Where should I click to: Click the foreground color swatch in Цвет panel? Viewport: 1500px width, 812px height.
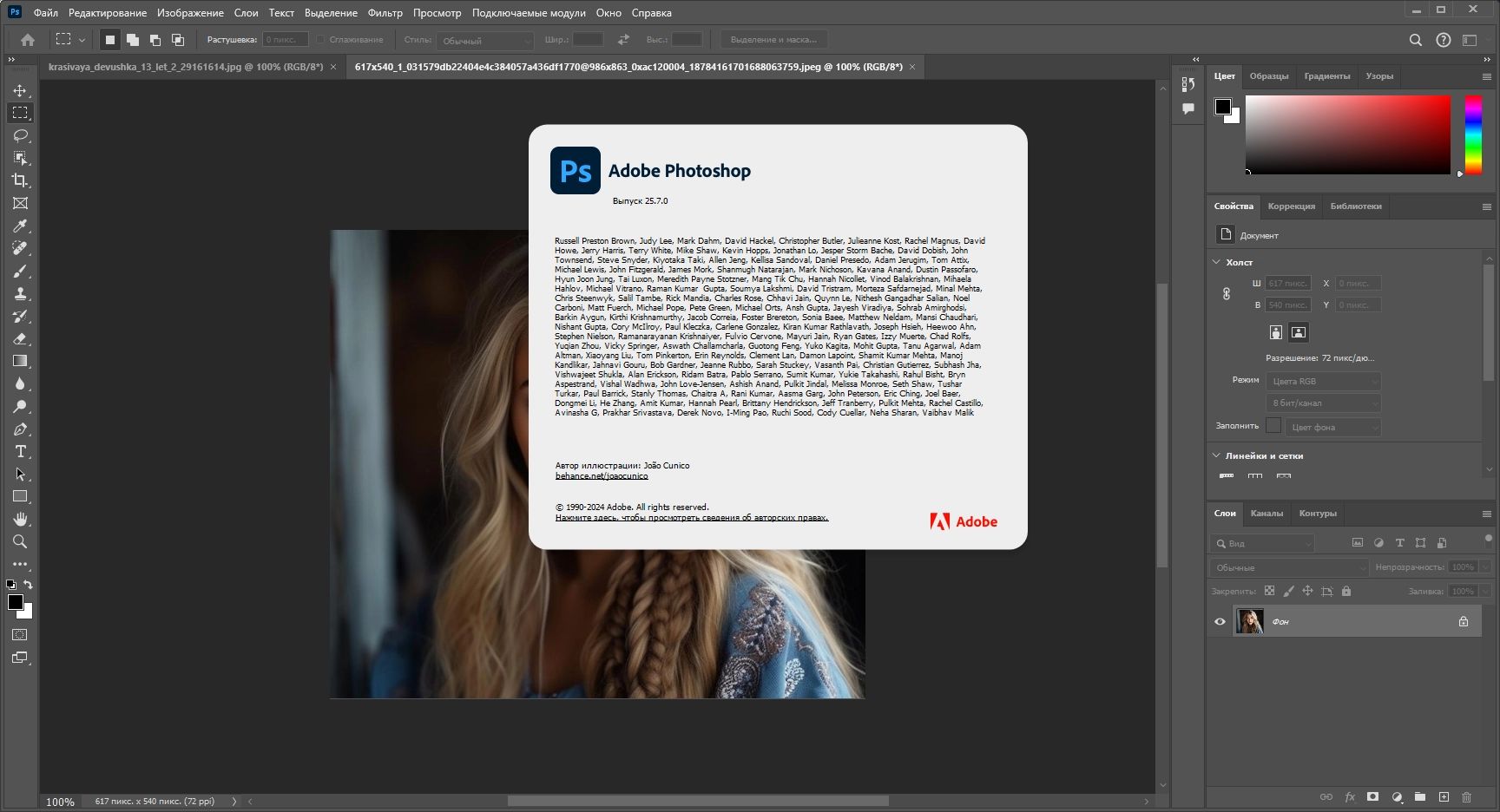[1223, 107]
